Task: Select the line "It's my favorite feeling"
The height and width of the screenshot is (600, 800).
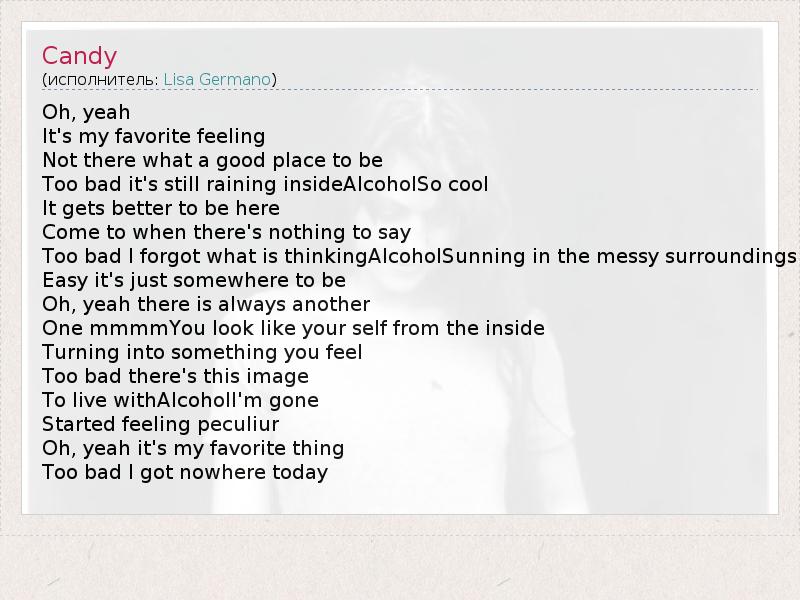Action: (153, 136)
